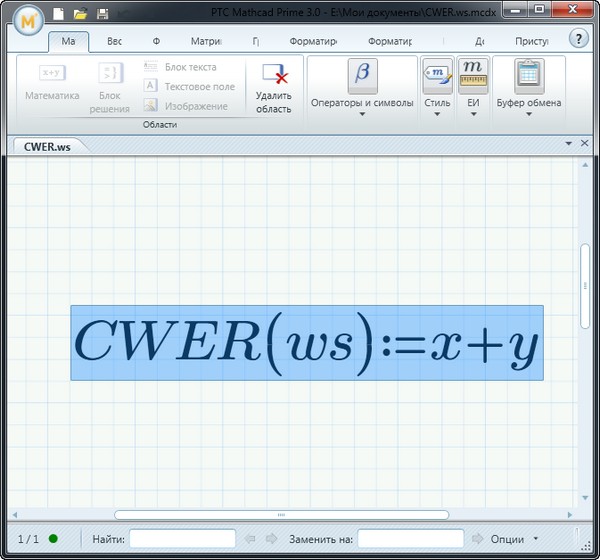This screenshot has width=600, height=560.
Task: Click the Стиль label icon
Action: tap(437, 76)
